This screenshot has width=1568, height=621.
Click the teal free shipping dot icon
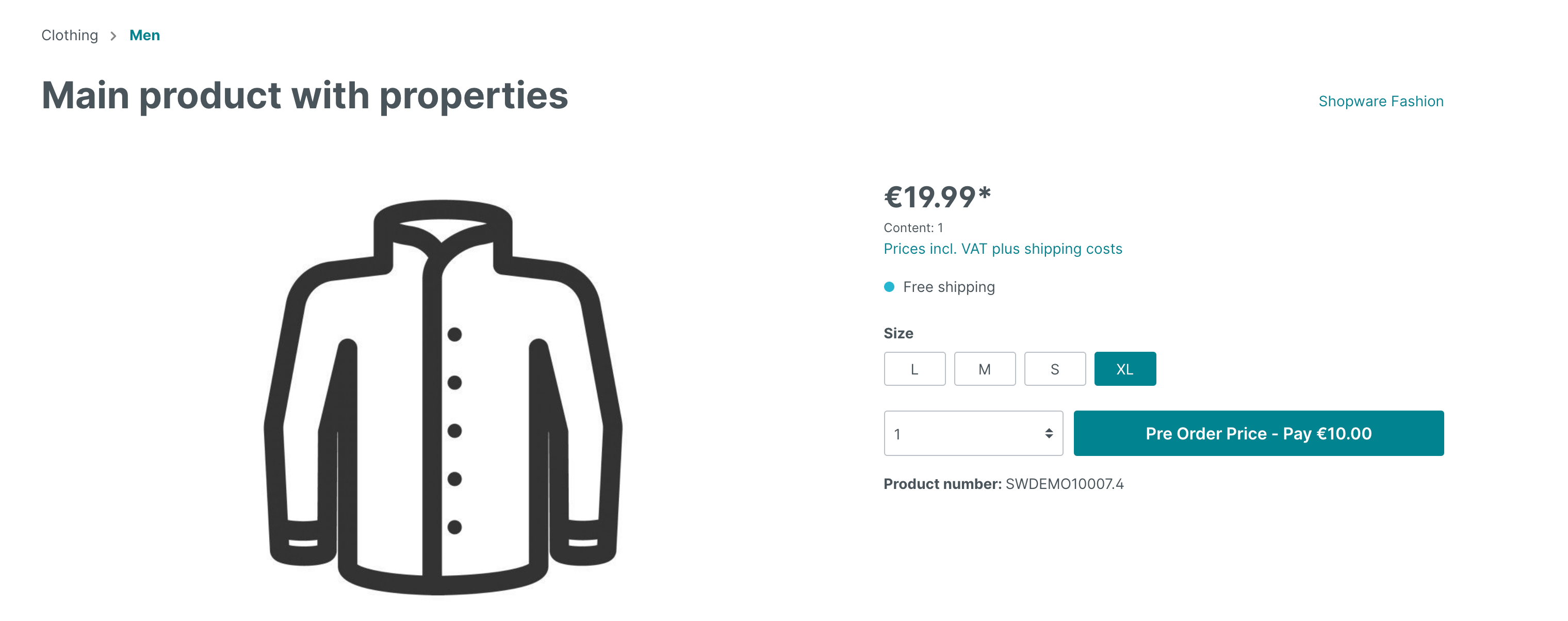889,286
